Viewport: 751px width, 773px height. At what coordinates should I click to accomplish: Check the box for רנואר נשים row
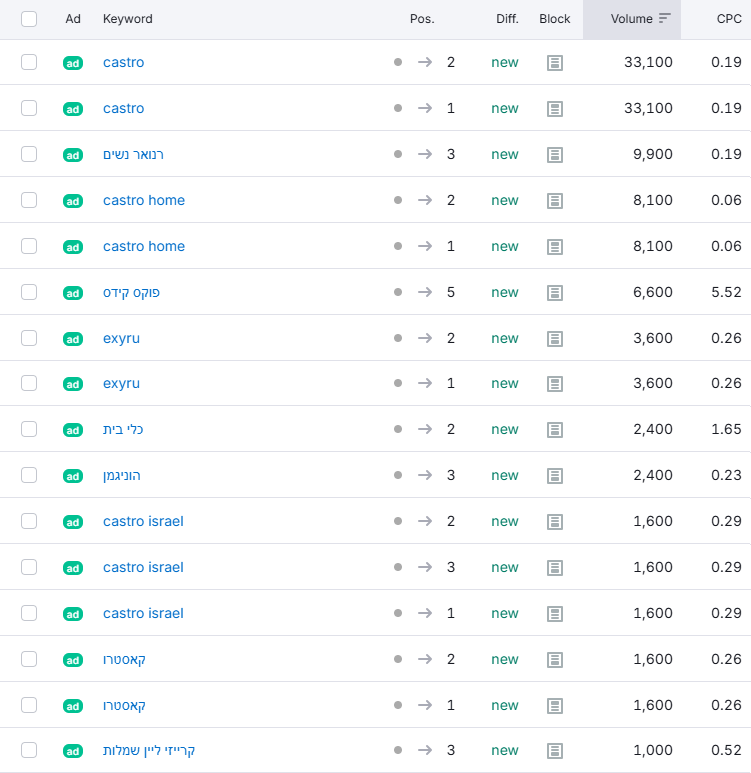(x=29, y=154)
